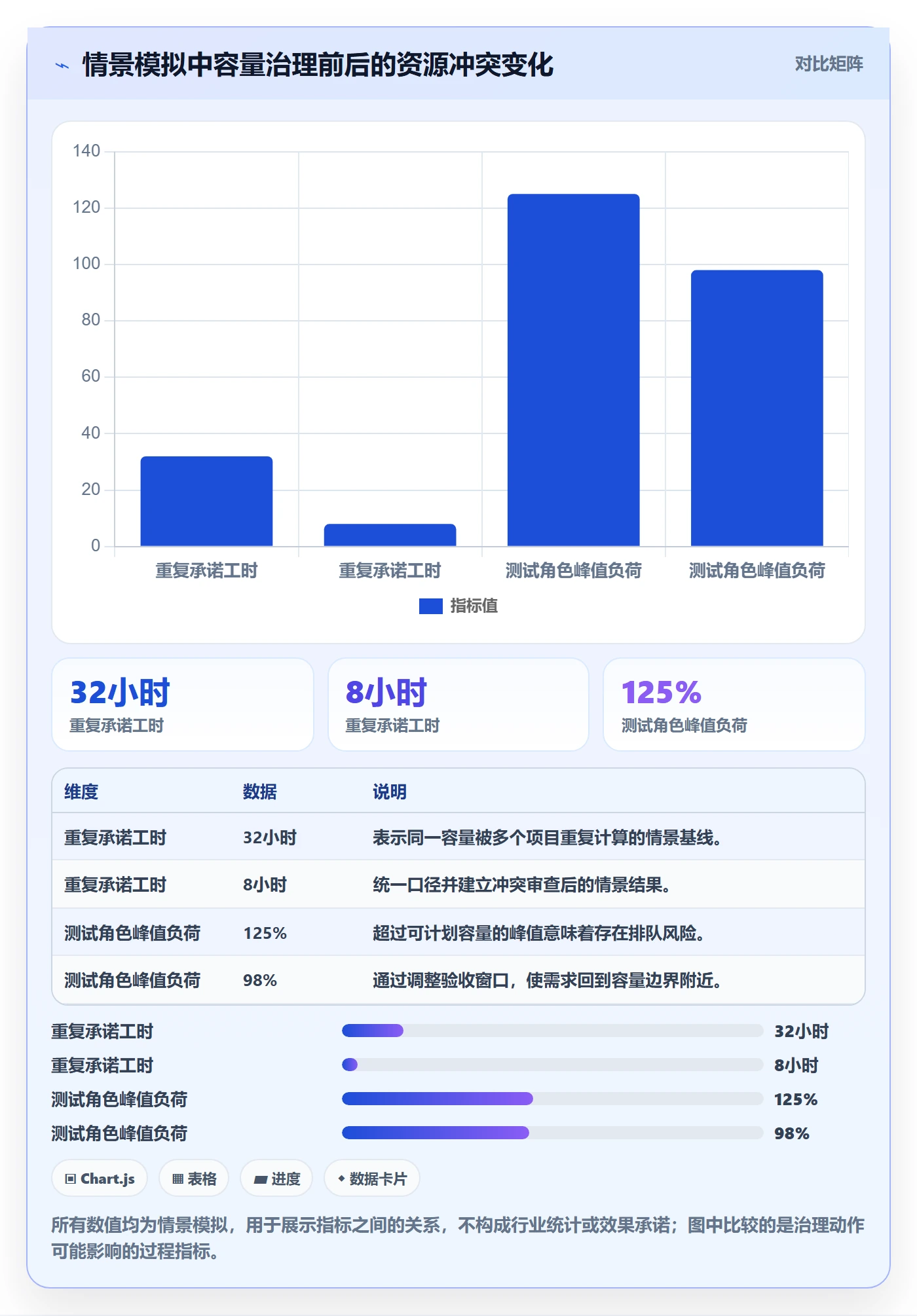917x1316 pixels.
Task: Click the 8小时 data card
Action: click(x=458, y=704)
